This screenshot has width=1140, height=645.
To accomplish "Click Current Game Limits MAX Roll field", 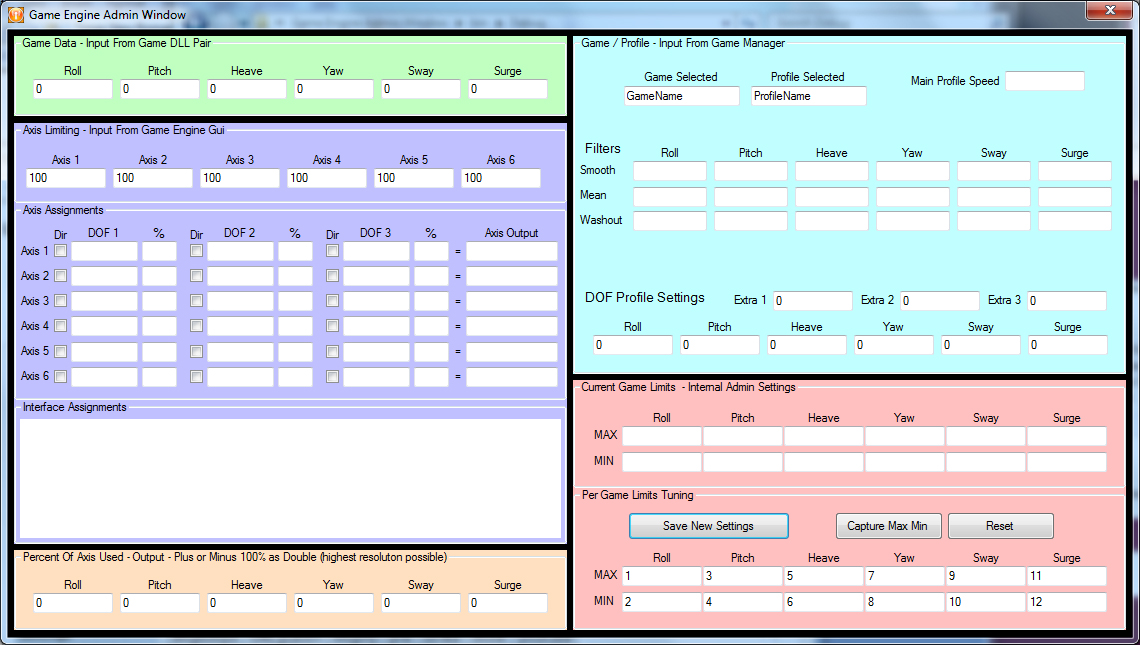I will [662, 436].
